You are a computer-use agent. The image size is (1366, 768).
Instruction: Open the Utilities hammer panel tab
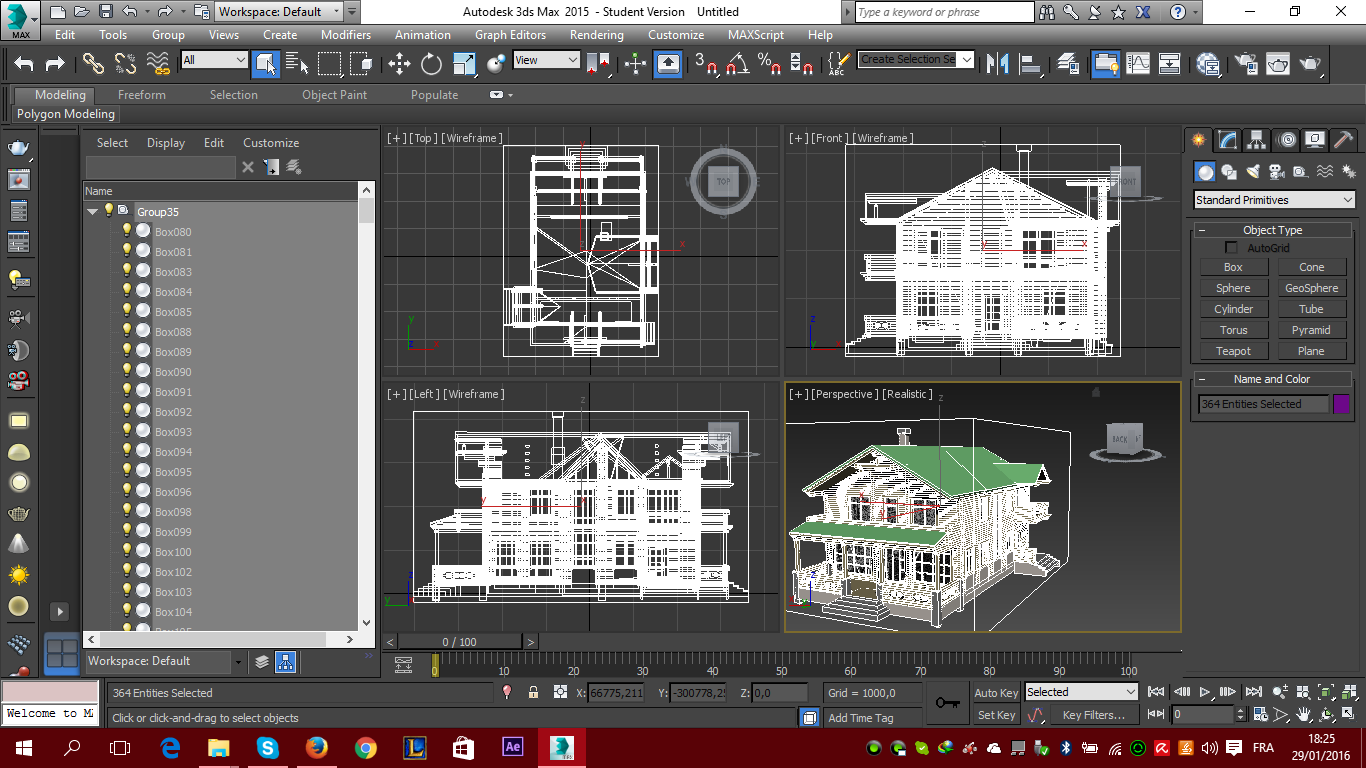click(1344, 140)
